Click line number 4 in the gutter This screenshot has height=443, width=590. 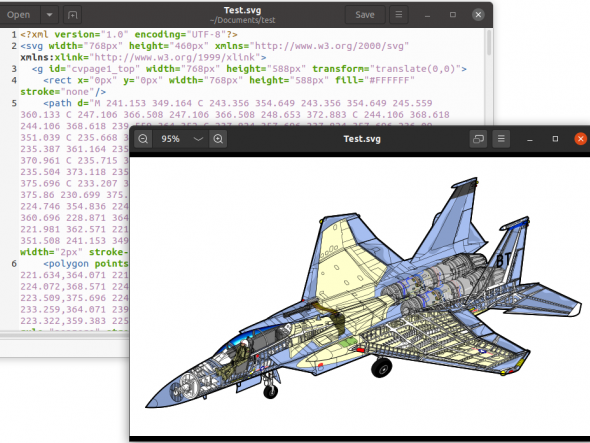point(14,80)
